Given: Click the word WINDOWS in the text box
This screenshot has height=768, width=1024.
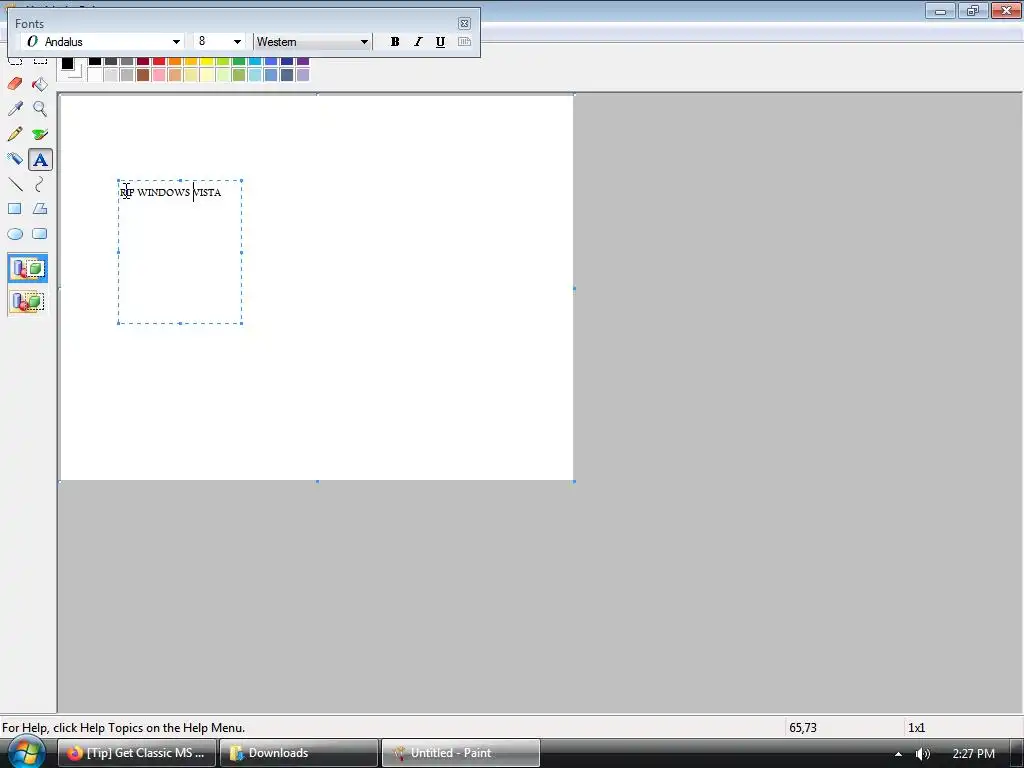Looking at the screenshot, I should point(163,193).
